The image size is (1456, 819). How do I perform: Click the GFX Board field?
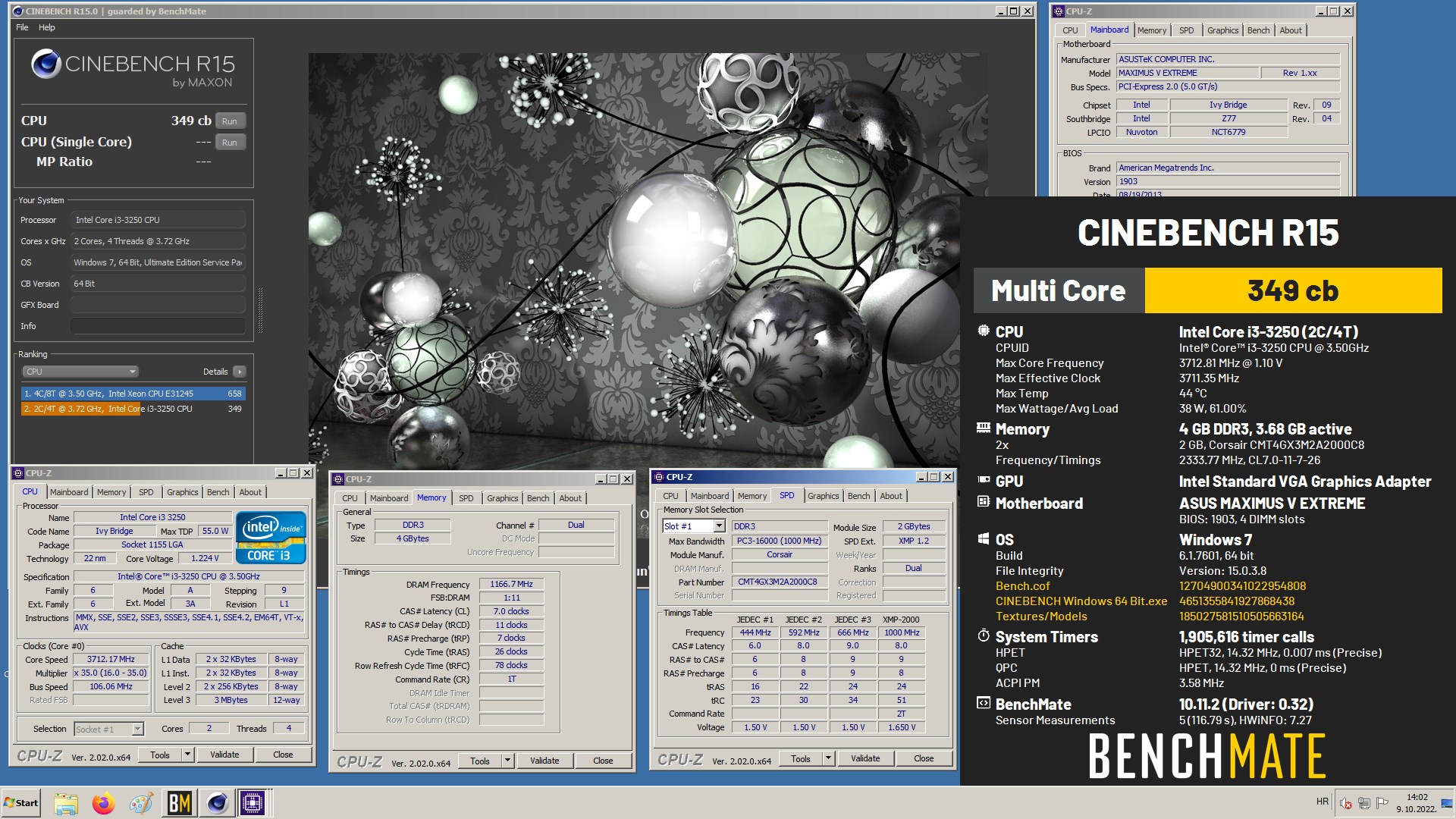tap(158, 305)
